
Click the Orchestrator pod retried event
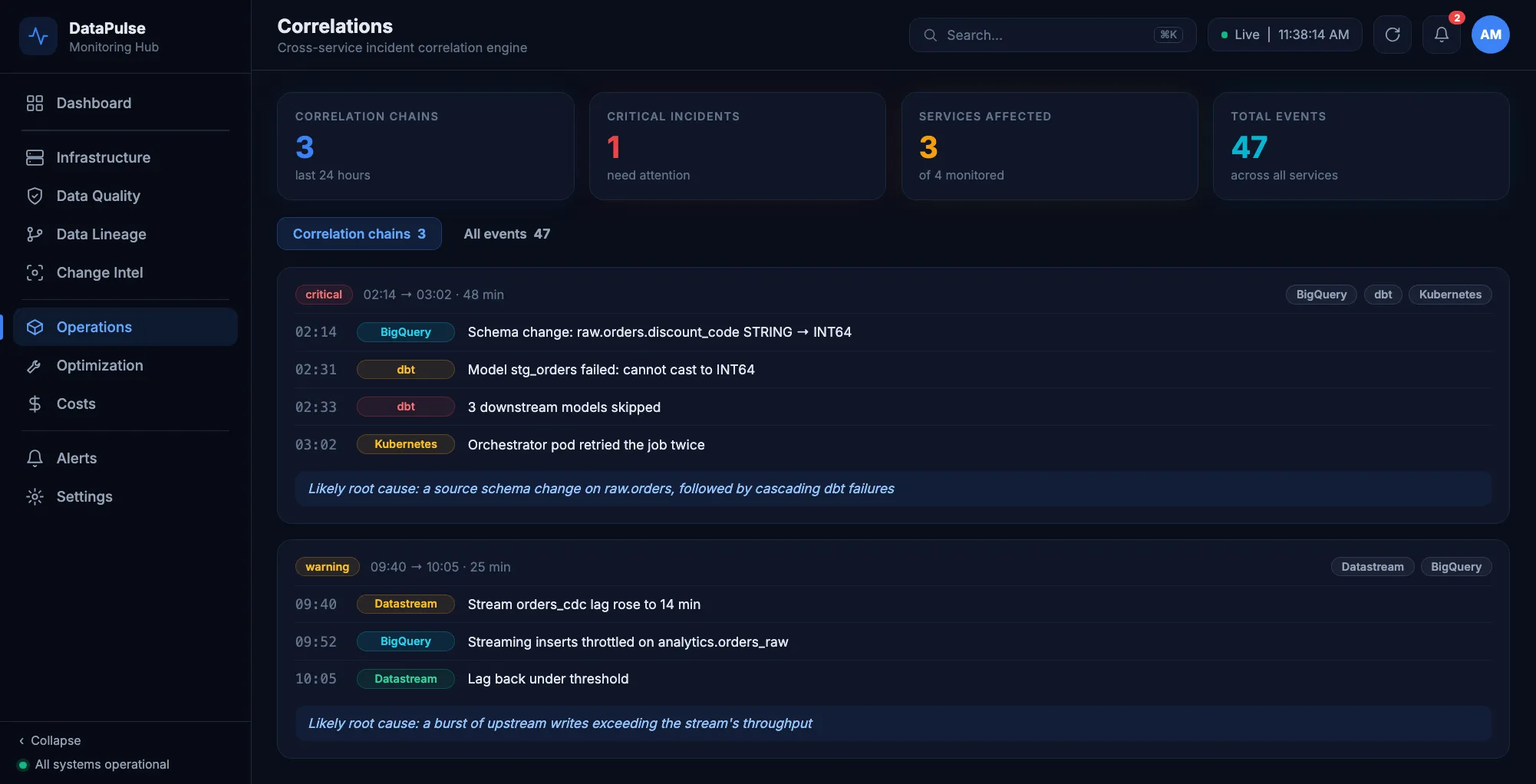click(x=893, y=445)
